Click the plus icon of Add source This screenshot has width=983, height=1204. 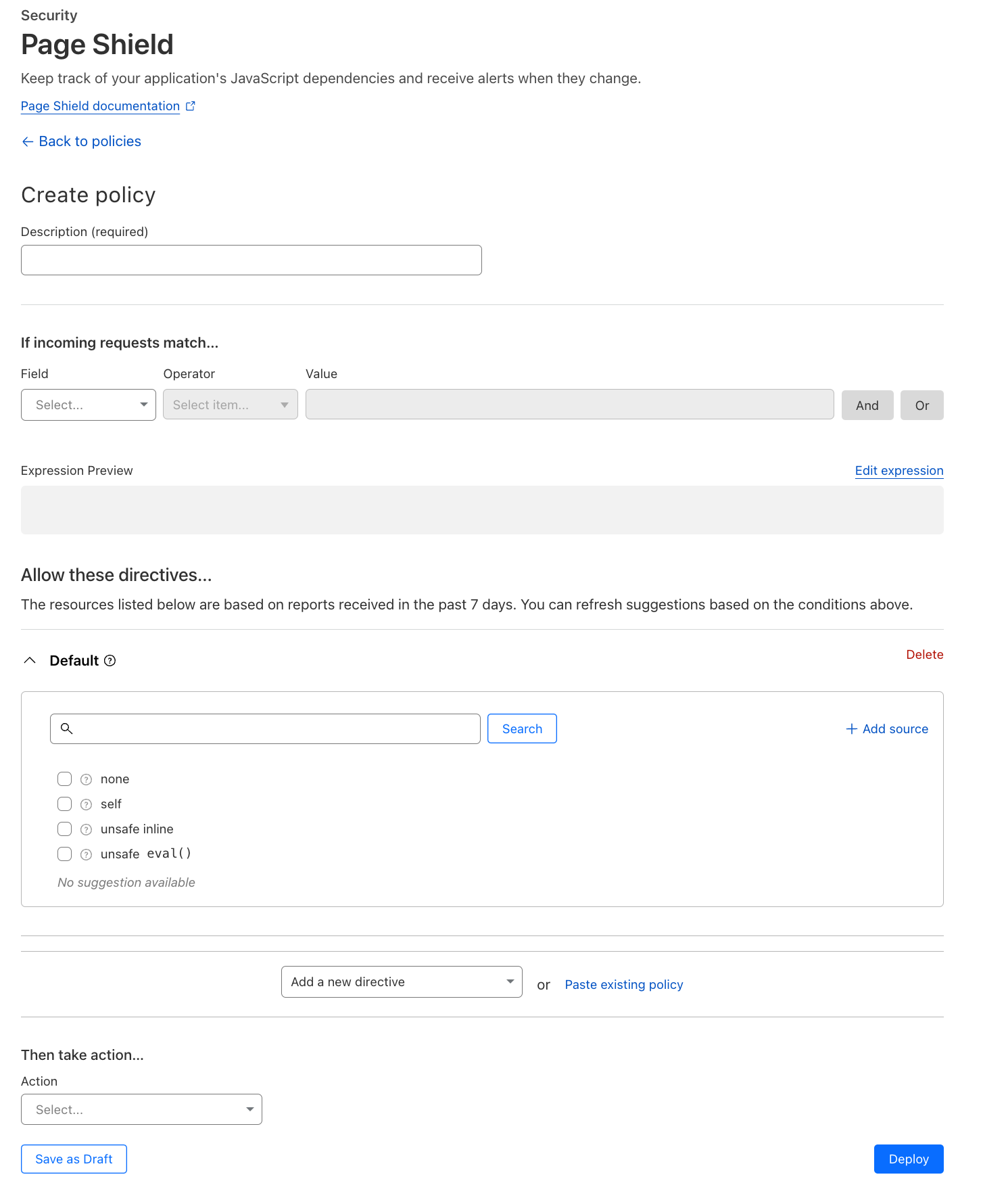(x=852, y=729)
